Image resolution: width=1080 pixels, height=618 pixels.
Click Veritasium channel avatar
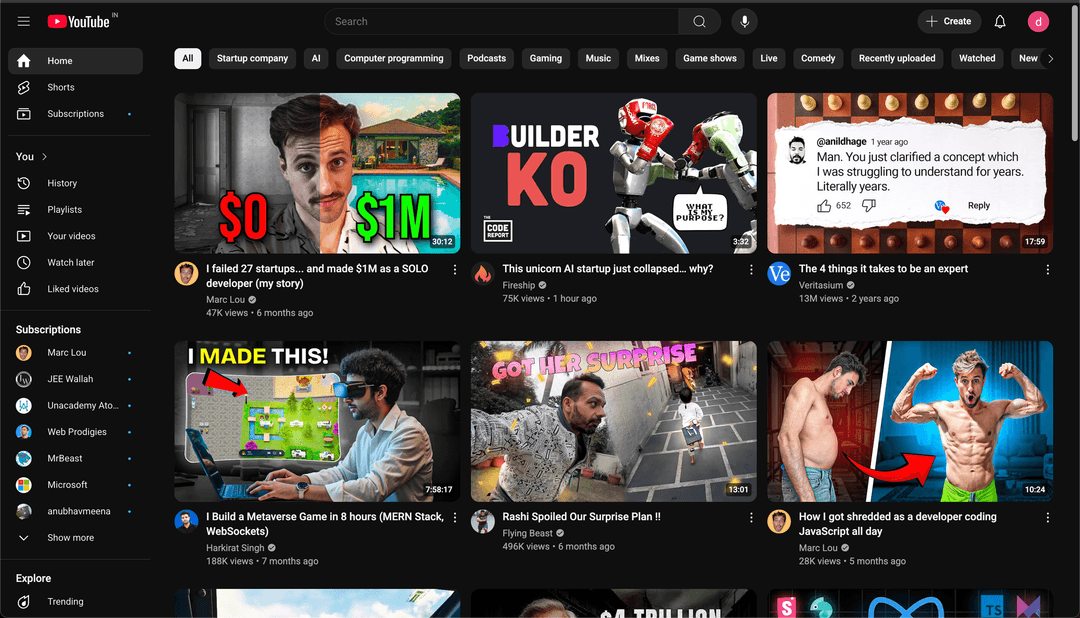(x=779, y=274)
